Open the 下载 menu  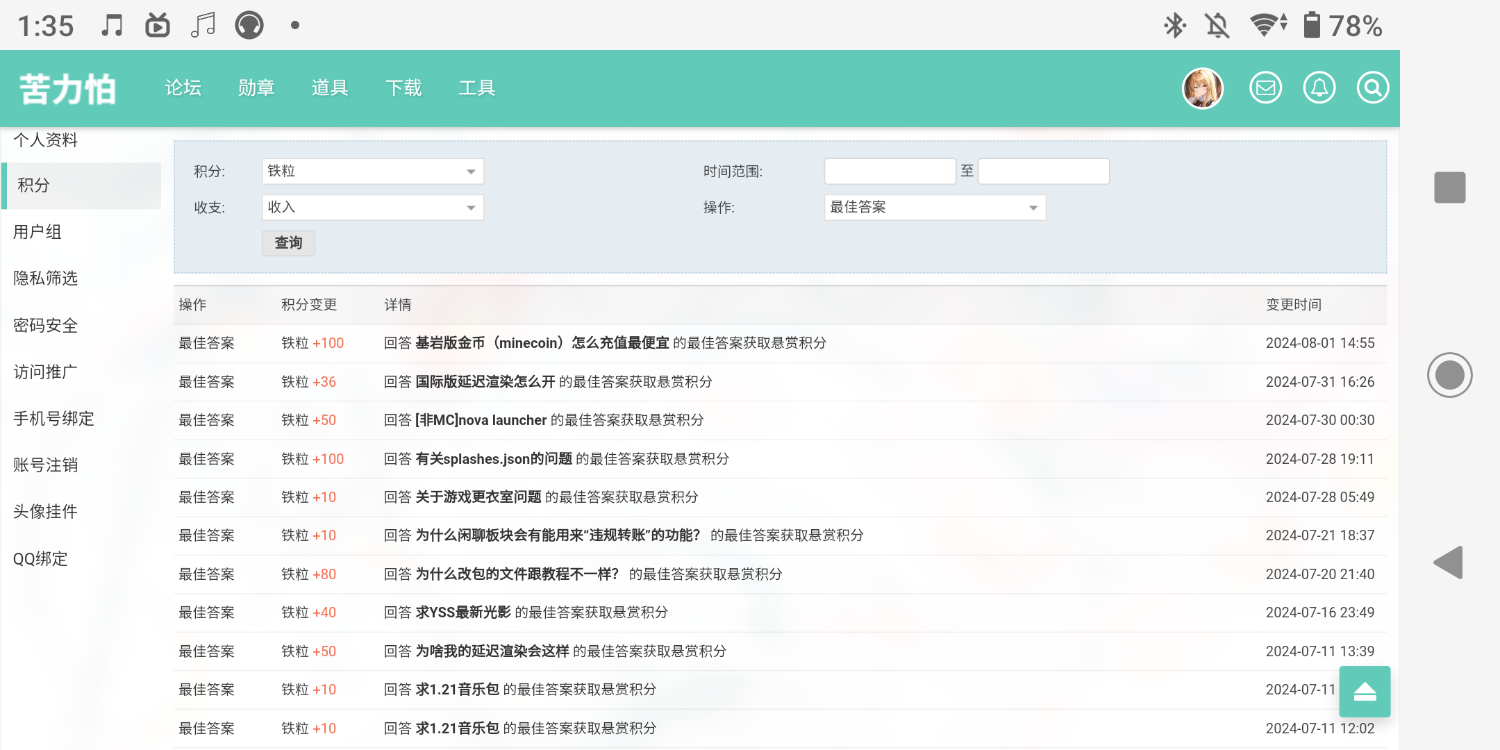click(x=404, y=88)
